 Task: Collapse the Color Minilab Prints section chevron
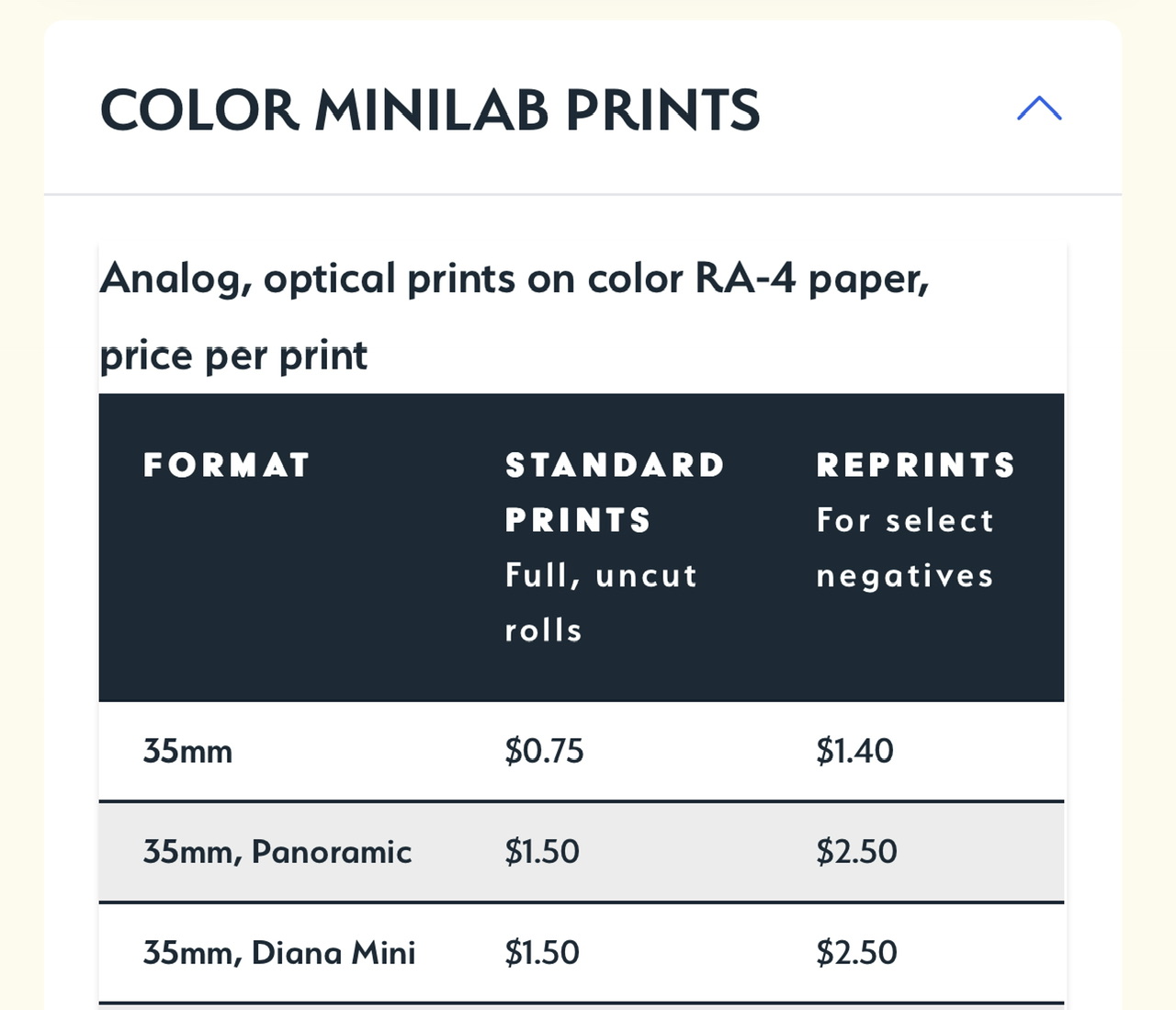(1039, 109)
